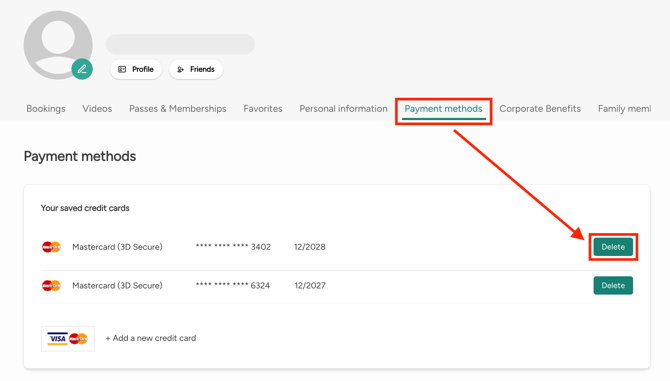Click the expiry date 12/2028

(310, 247)
